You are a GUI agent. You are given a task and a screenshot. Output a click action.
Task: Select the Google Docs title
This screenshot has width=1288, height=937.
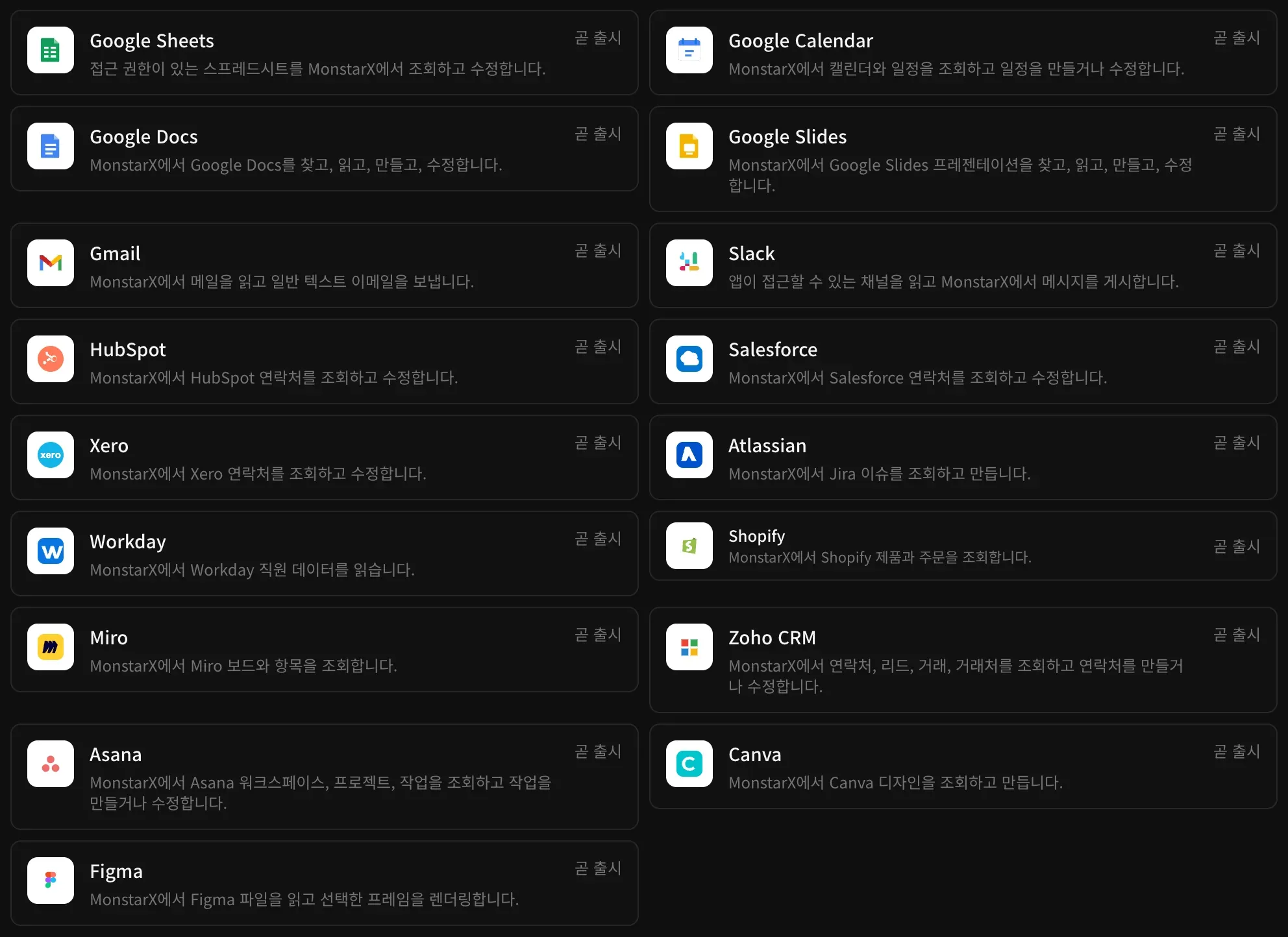143,137
